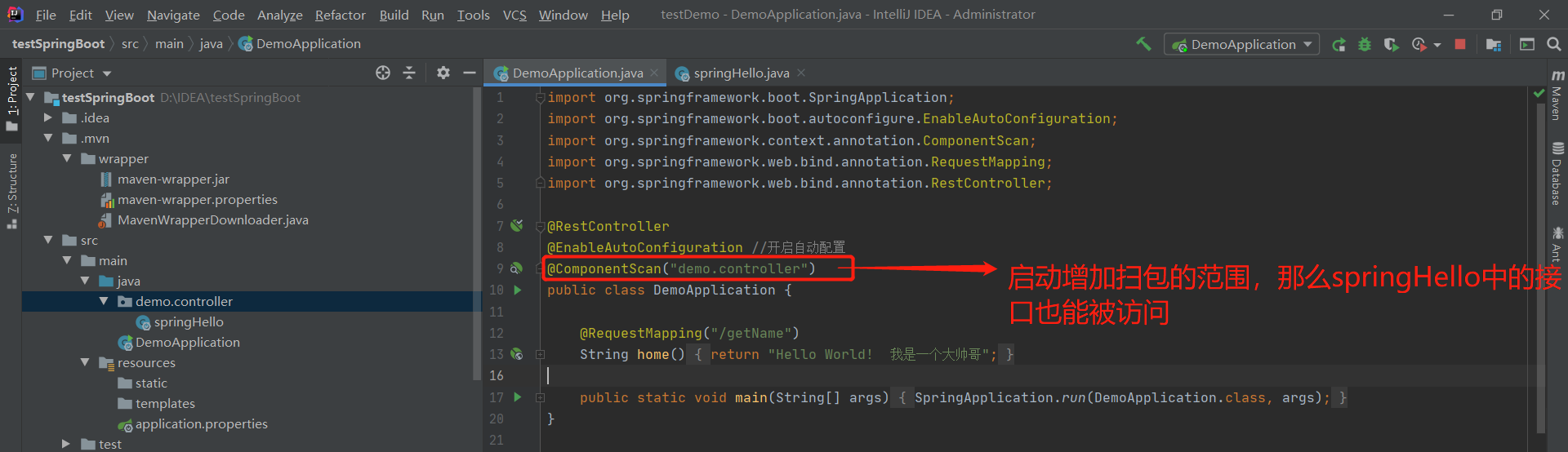1568x452 pixels.
Task: Select application.properties file
Action: coord(201,423)
